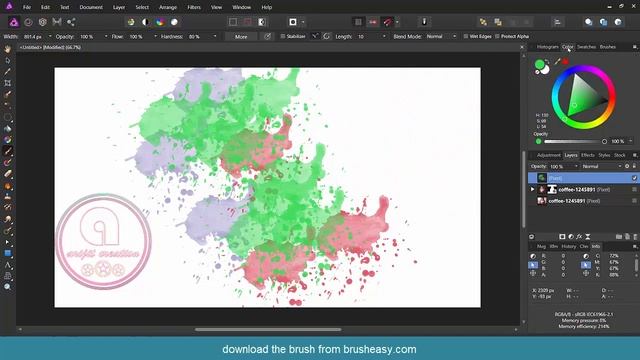This screenshot has height=360, width=640.
Task: Open the stabiliser Length dropdown
Action: click(x=384, y=36)
